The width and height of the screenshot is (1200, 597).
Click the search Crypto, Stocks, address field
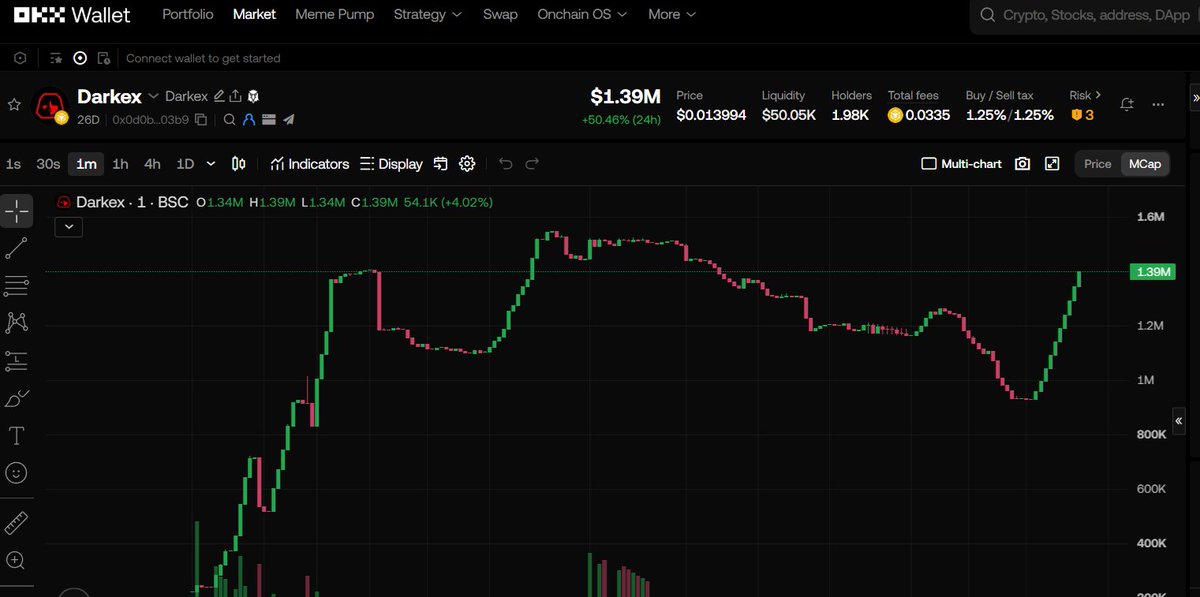pyautogui.click(x=1086, y=15)
